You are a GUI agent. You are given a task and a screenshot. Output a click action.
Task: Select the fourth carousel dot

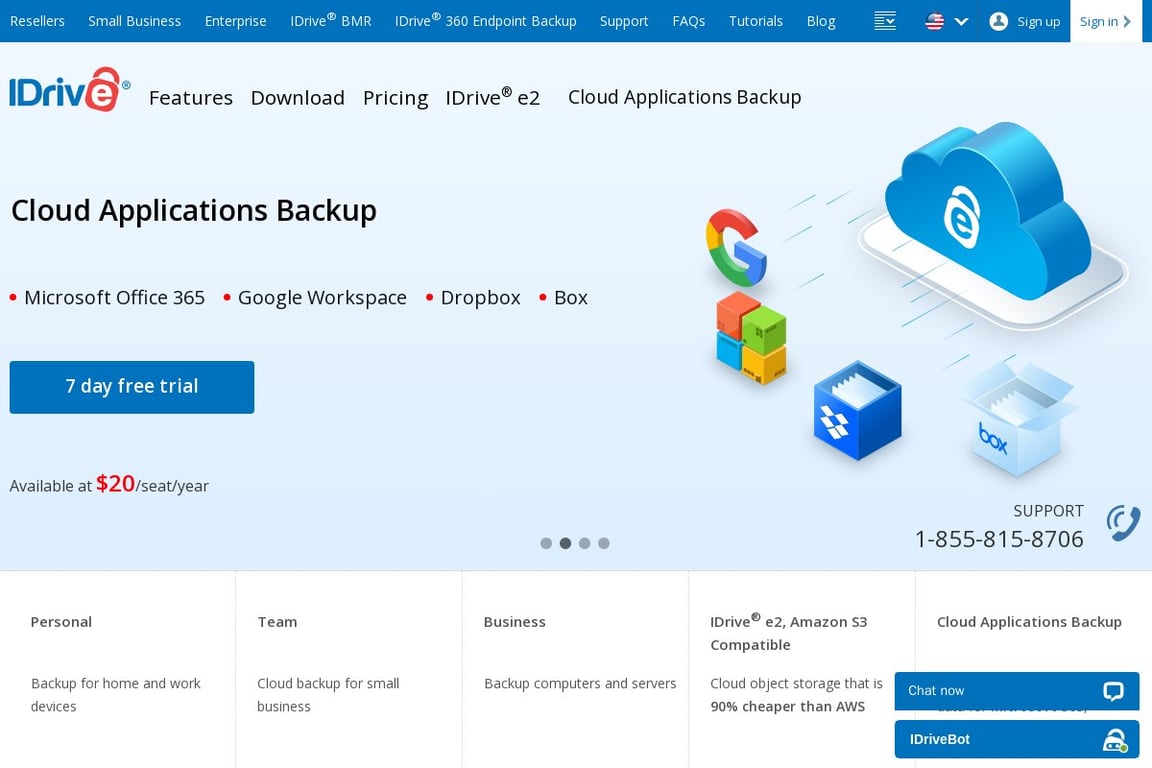tap(603, 543)
